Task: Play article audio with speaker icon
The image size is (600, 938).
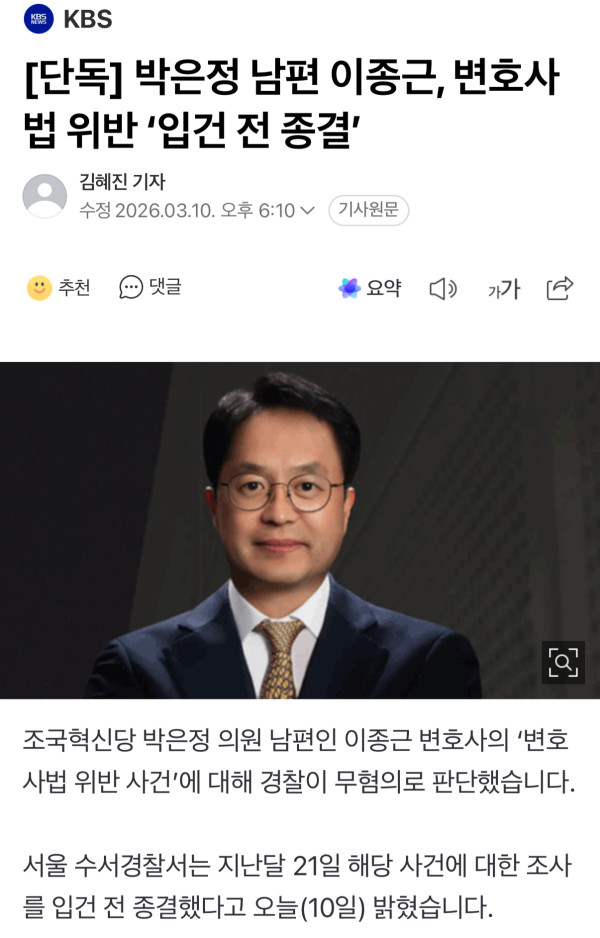Action: point(443,290)
